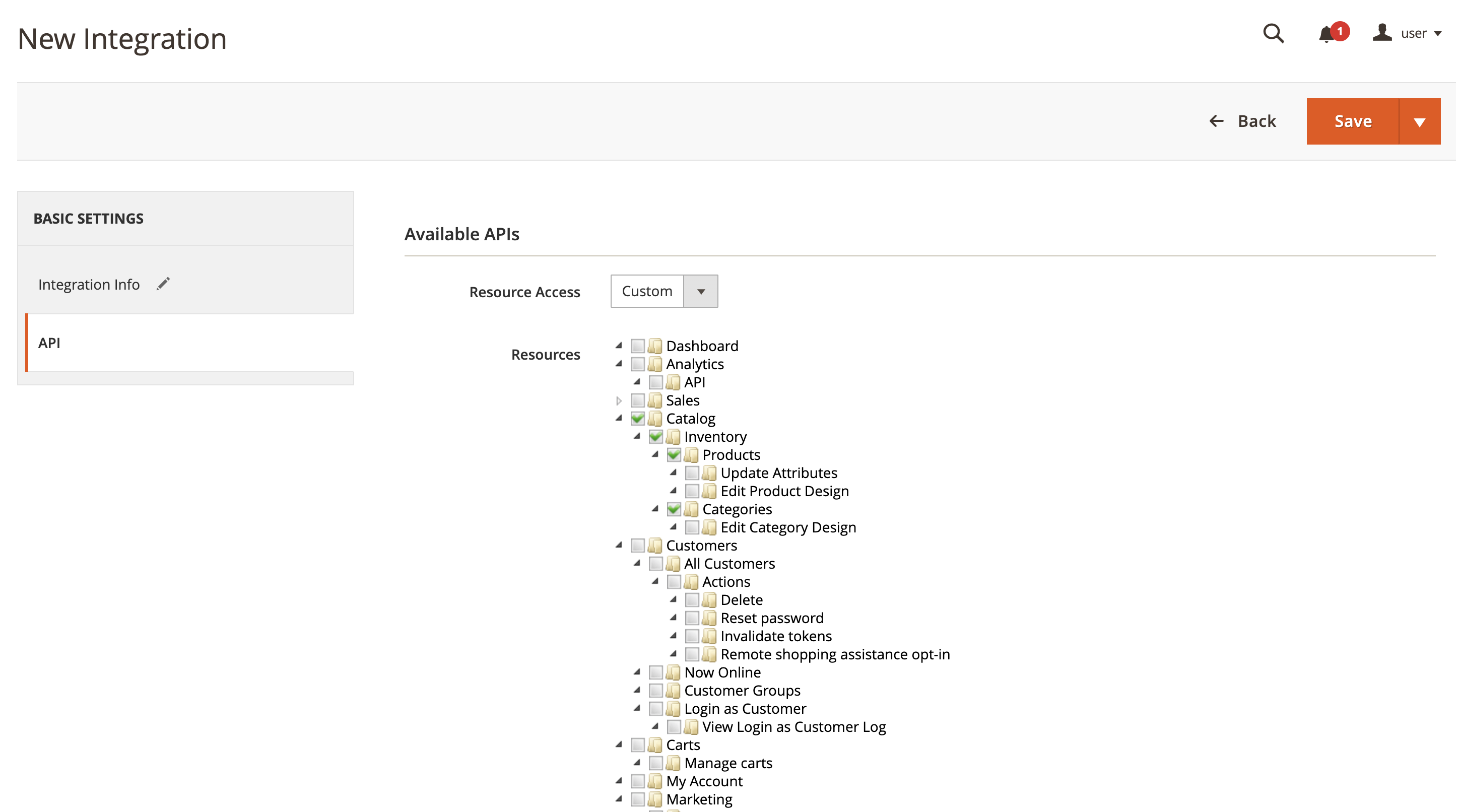Click the All Customers label
The width and height of the screenshot is (1458, 812).
(730, 564)
